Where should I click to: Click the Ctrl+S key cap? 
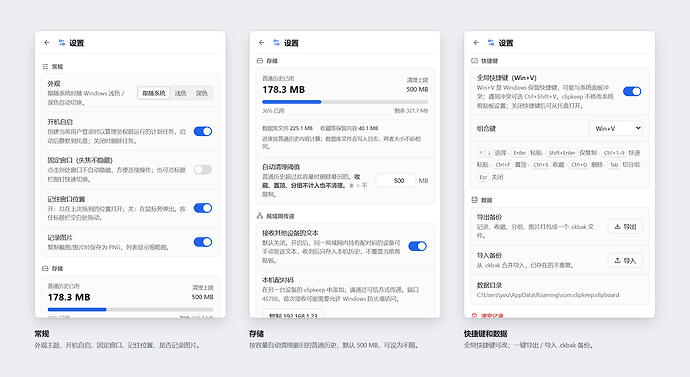point(541,165)
